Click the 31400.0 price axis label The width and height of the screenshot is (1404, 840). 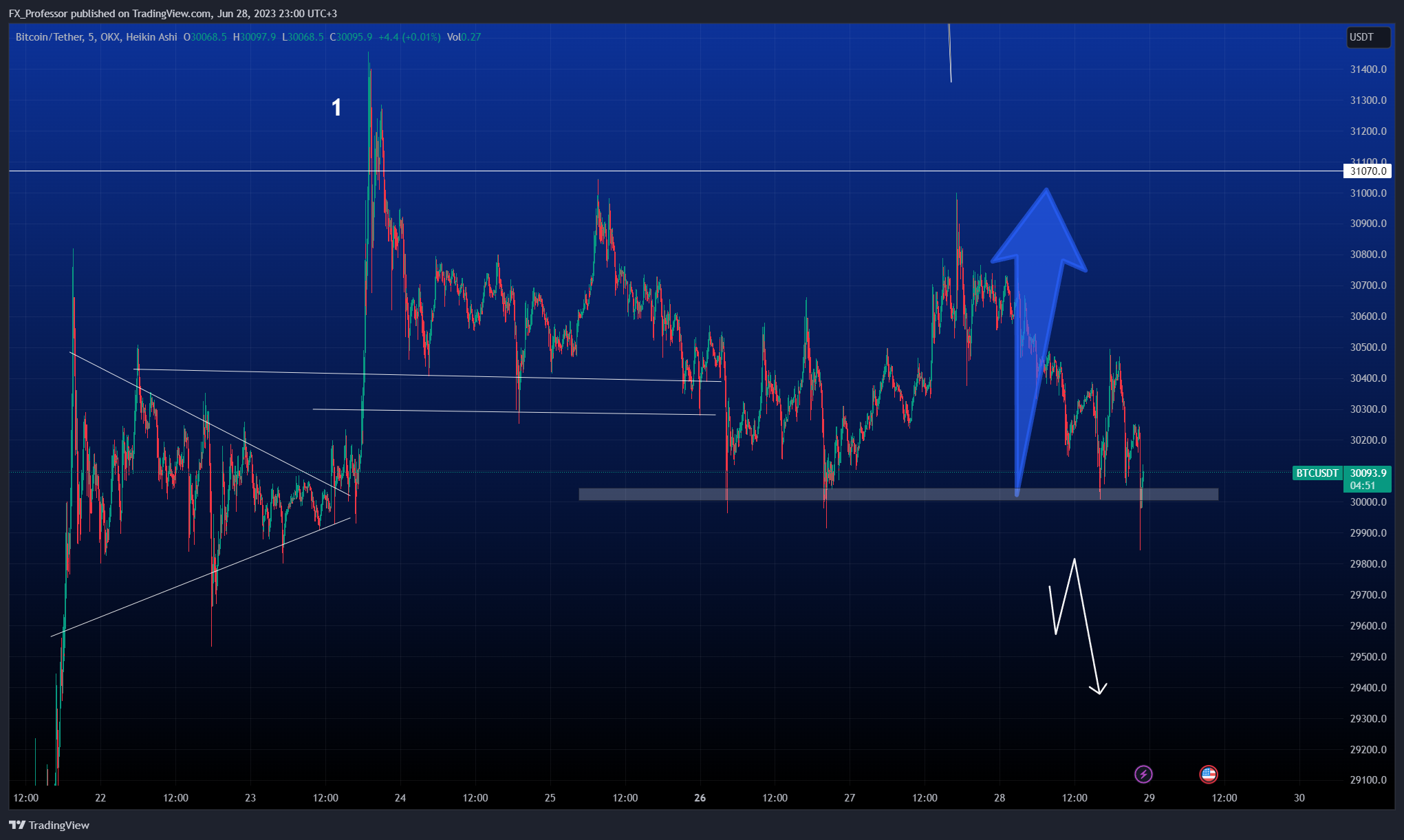coord(1368,69)
